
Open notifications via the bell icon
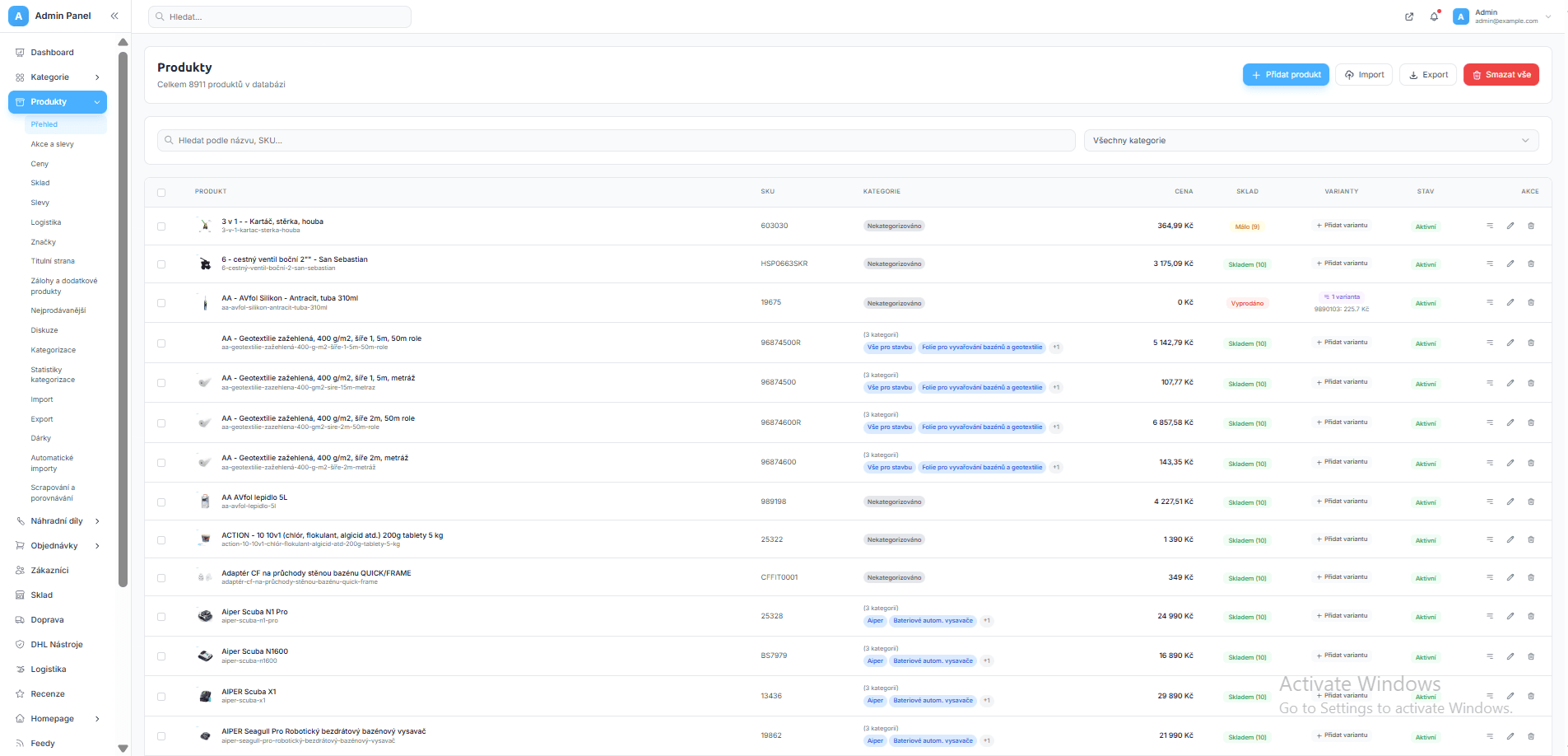tap(1435, 16)
